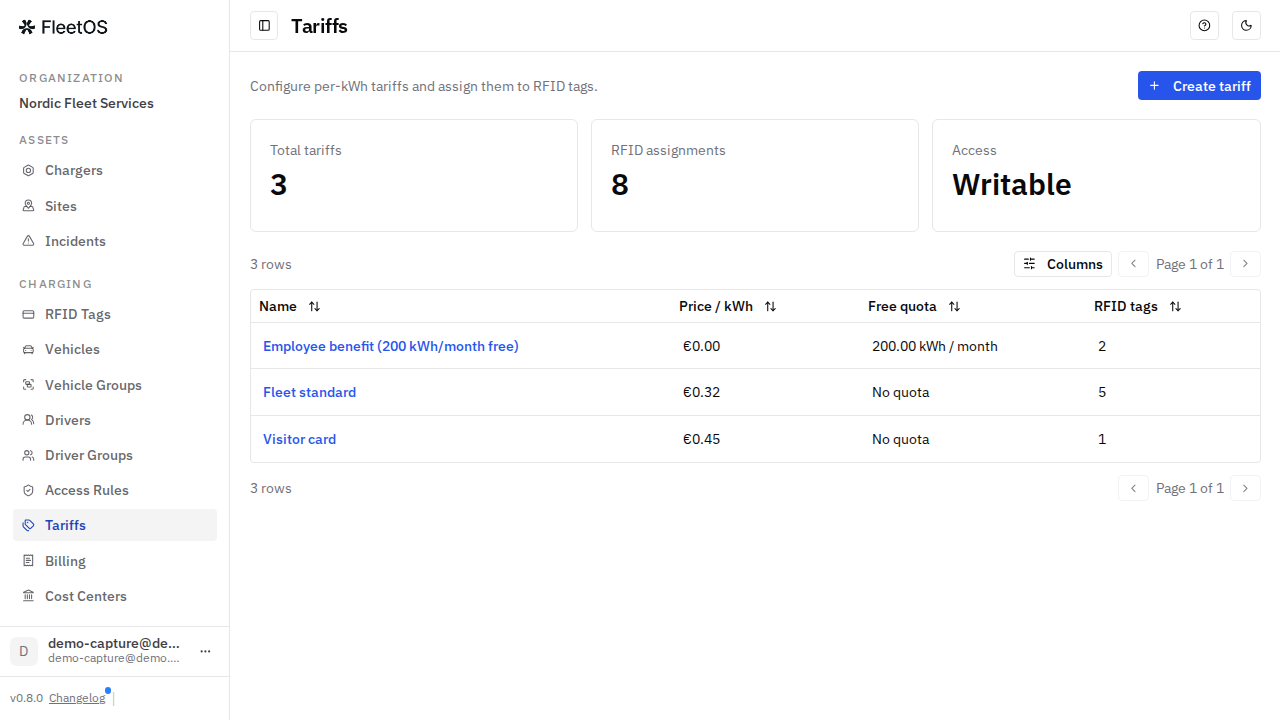Image resolution: width=1280 pixels, height=720 pixels.
Task: Click the Create tariff button
Action: click(1199, 86)
